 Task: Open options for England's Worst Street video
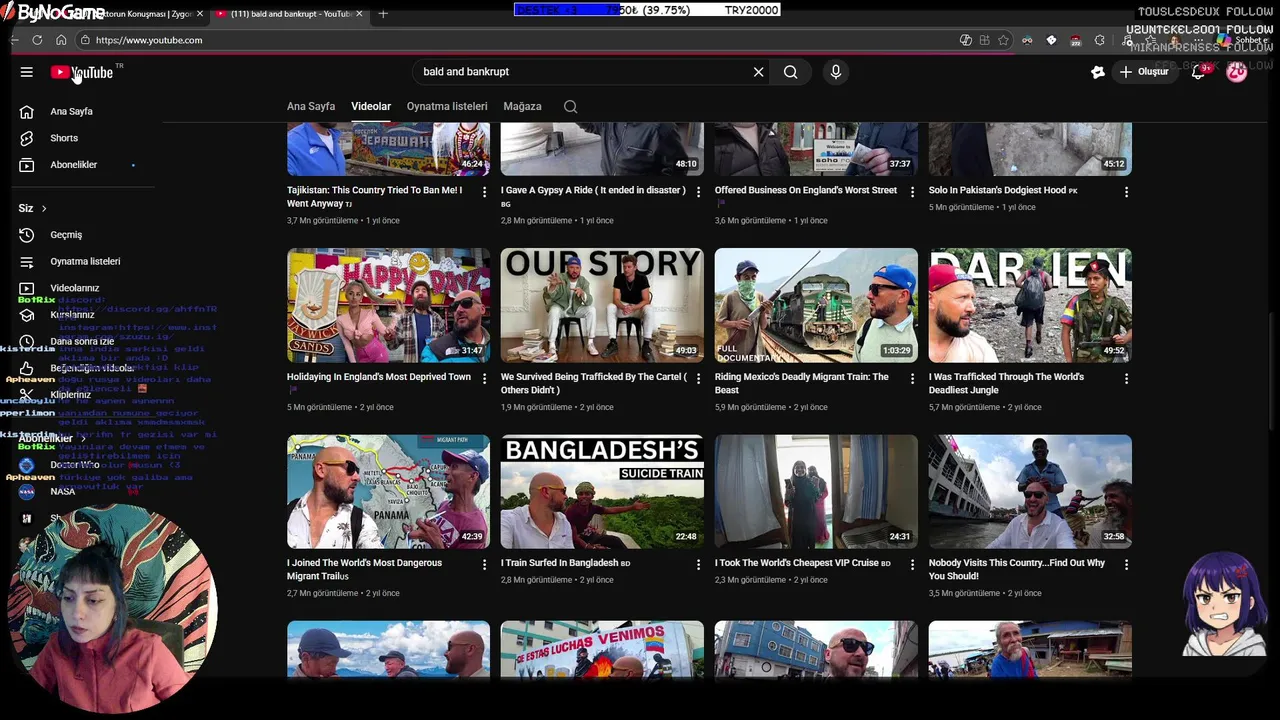pos(912,192)
